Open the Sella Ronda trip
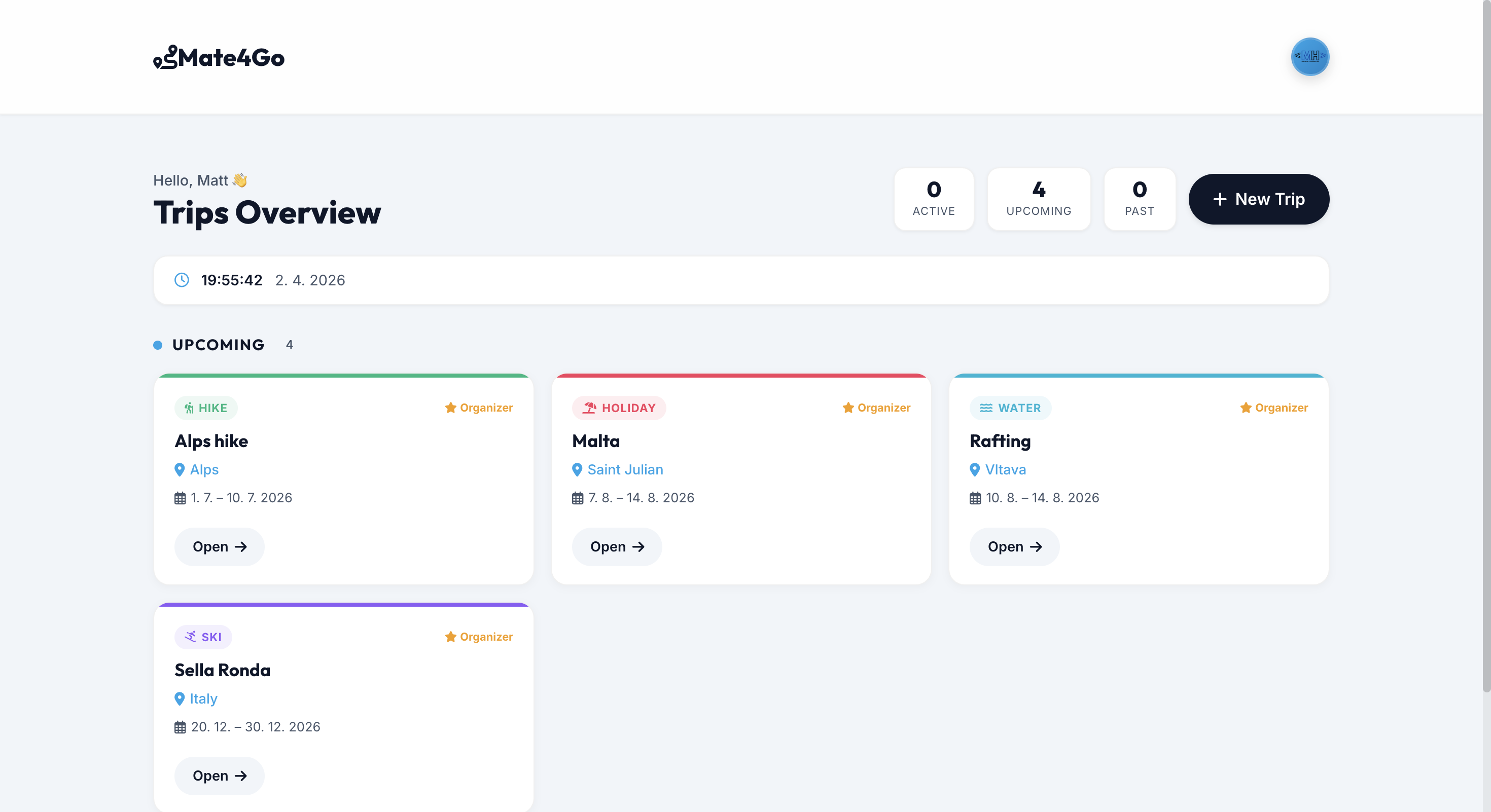Viewport: 1491px width, 812px height. point(220,776)
